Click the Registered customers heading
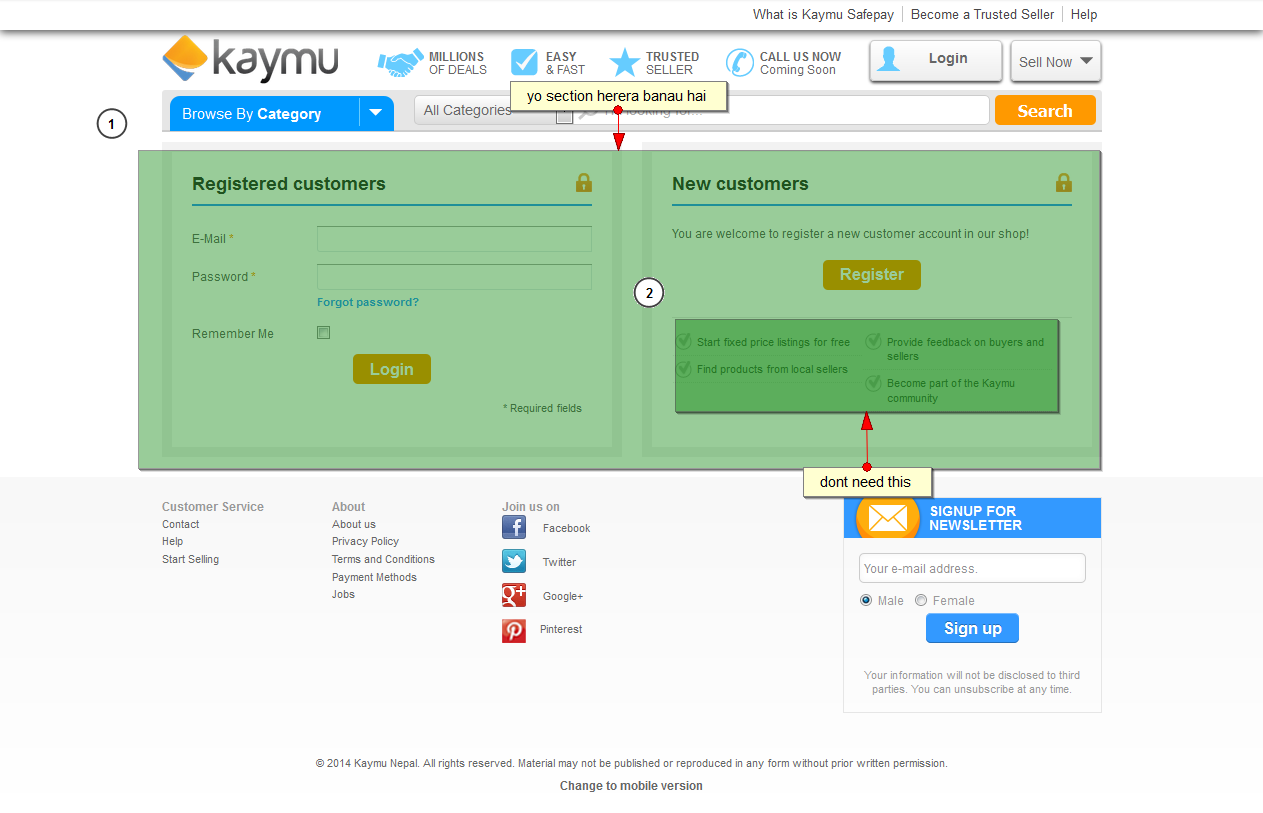 point(289,184)
